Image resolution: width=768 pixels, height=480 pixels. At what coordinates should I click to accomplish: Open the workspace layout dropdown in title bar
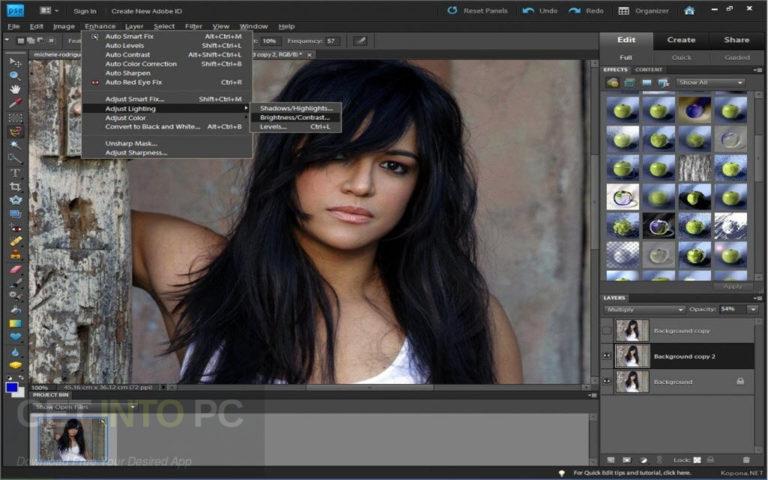[49, 10]
